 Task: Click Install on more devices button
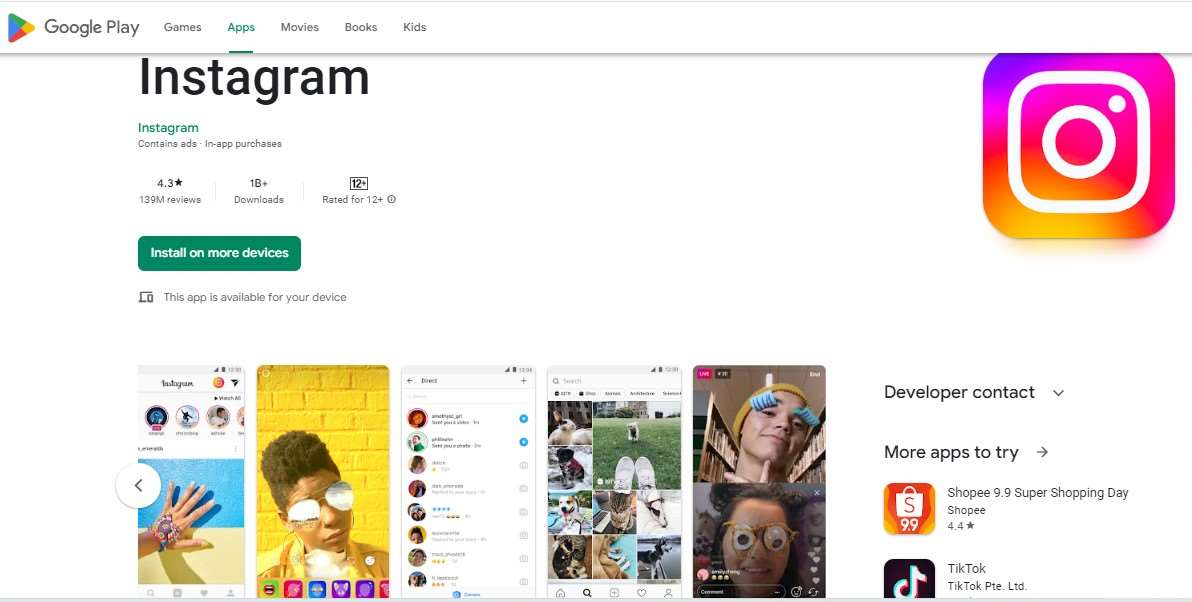[220, 253]
